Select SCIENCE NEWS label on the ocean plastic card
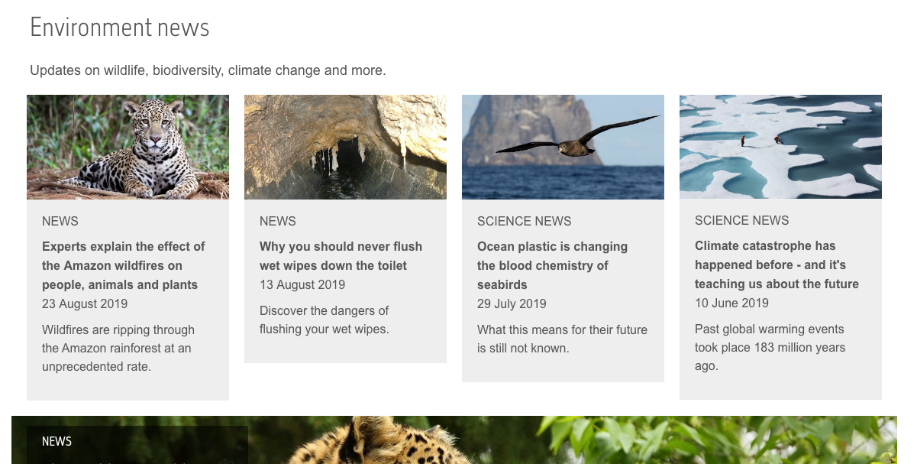Viewport: 917px width, 464px height. click(x=524, y=221)
